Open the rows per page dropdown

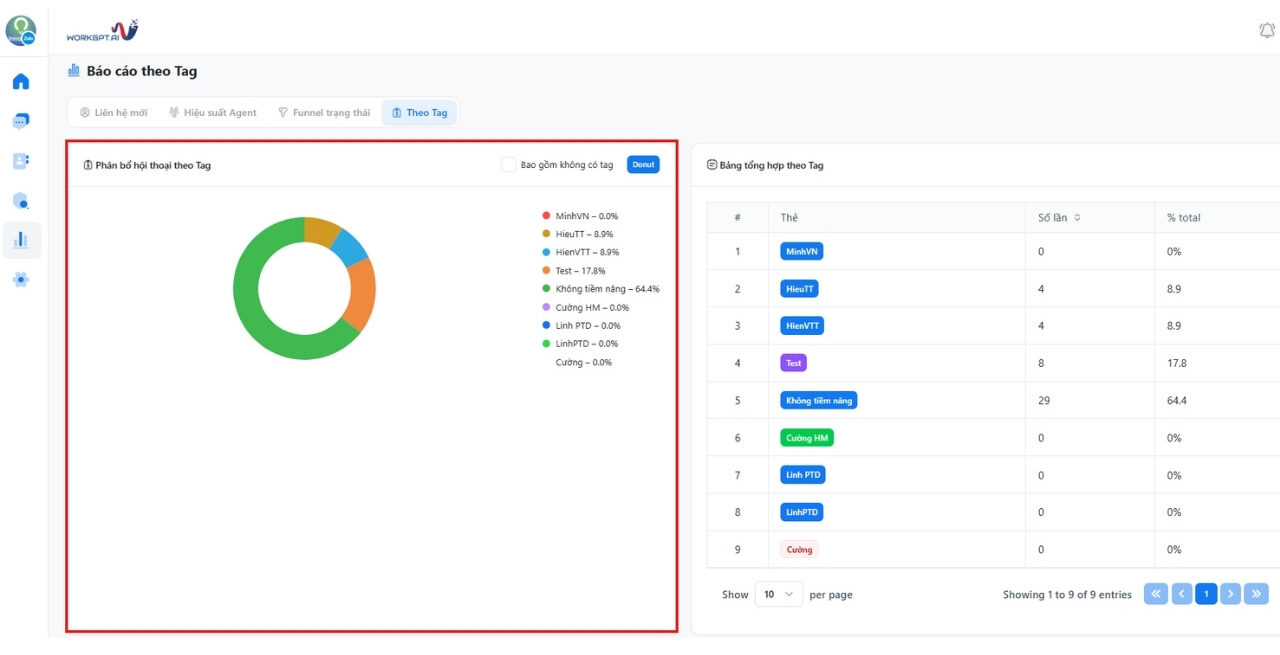pos(778,594)
